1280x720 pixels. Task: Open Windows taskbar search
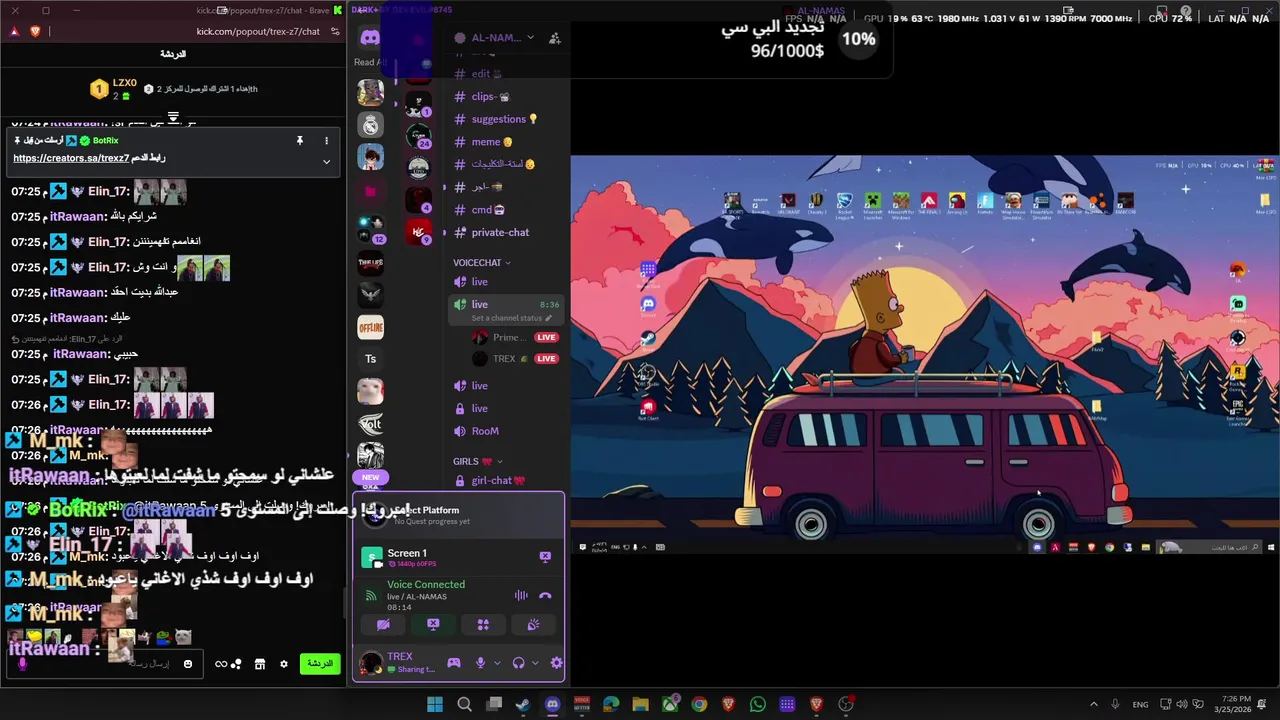(x=464, y=704)
